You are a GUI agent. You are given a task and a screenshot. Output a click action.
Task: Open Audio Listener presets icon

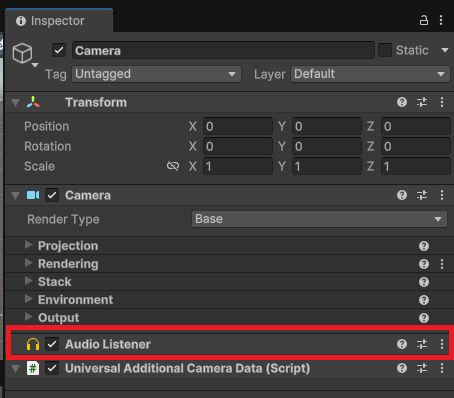(422, 344)
